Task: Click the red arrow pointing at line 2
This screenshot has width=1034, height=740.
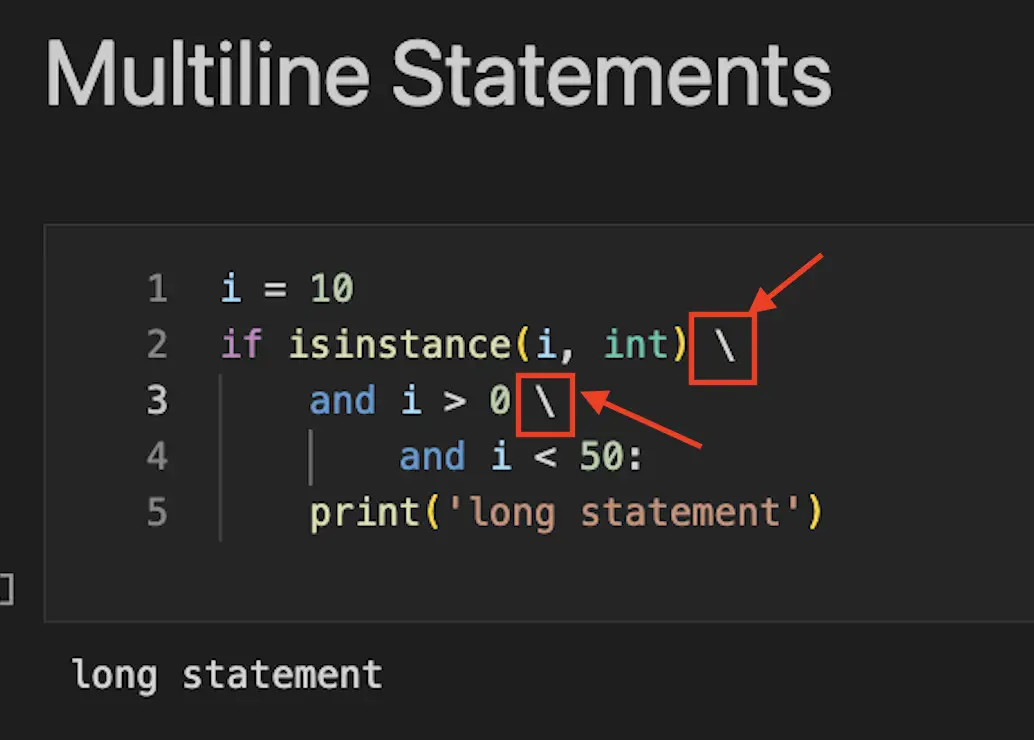Action: tap(786, 282)
